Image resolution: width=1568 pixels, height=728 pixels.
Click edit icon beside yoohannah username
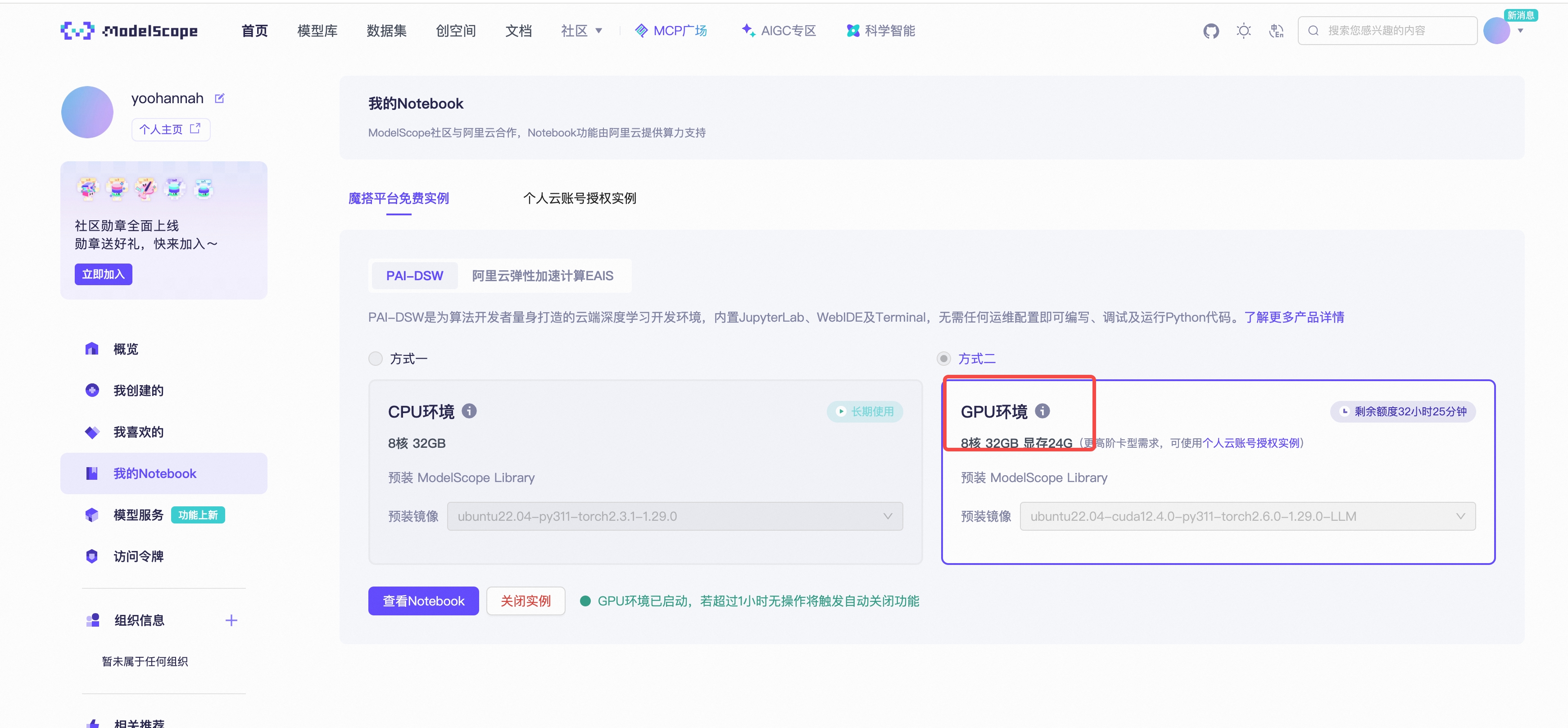point(220,99)
